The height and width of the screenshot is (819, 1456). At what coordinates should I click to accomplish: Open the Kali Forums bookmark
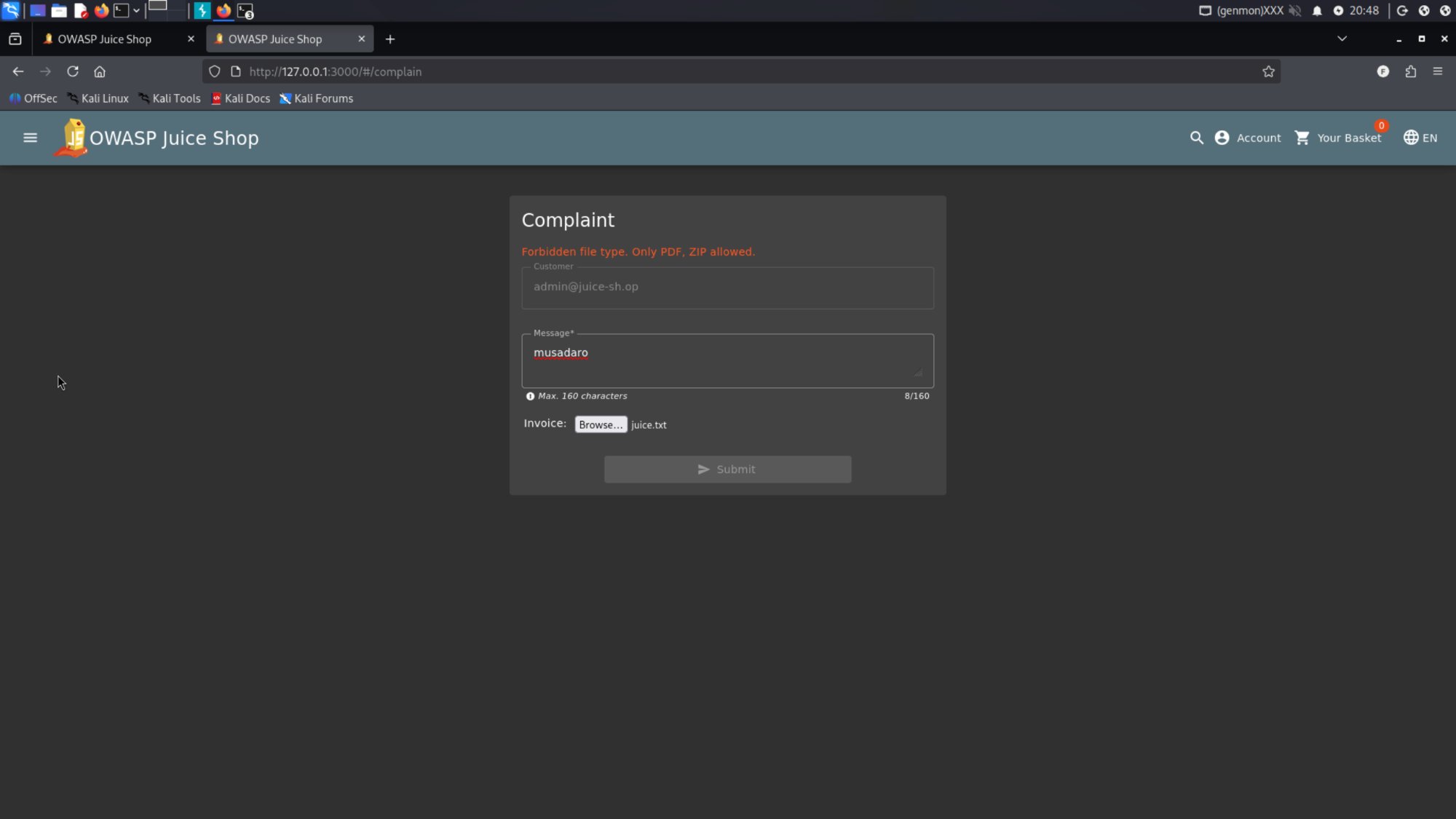[317, 98]
